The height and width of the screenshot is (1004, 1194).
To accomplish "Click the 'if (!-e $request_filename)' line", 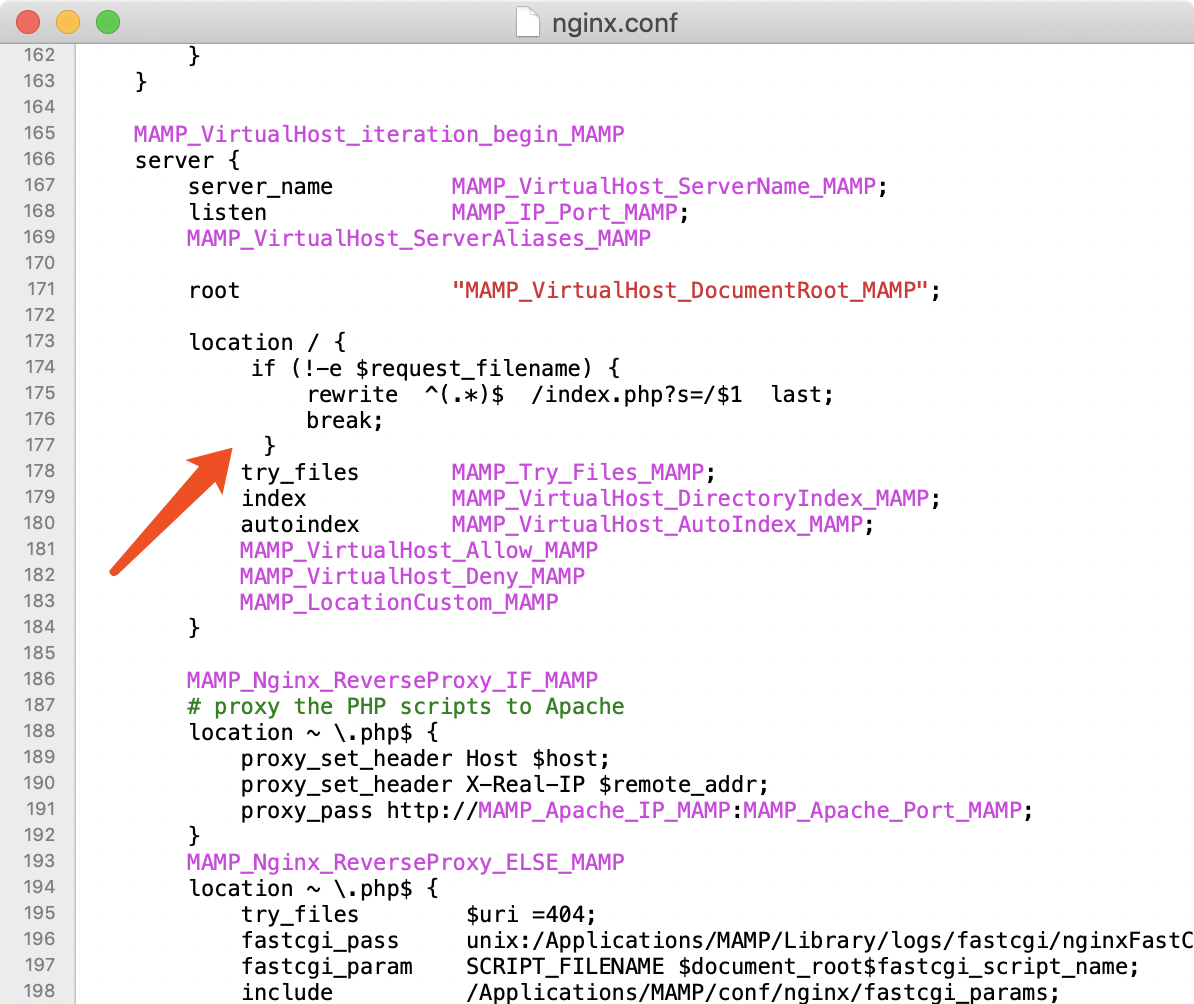I will (x=436, y=369).
